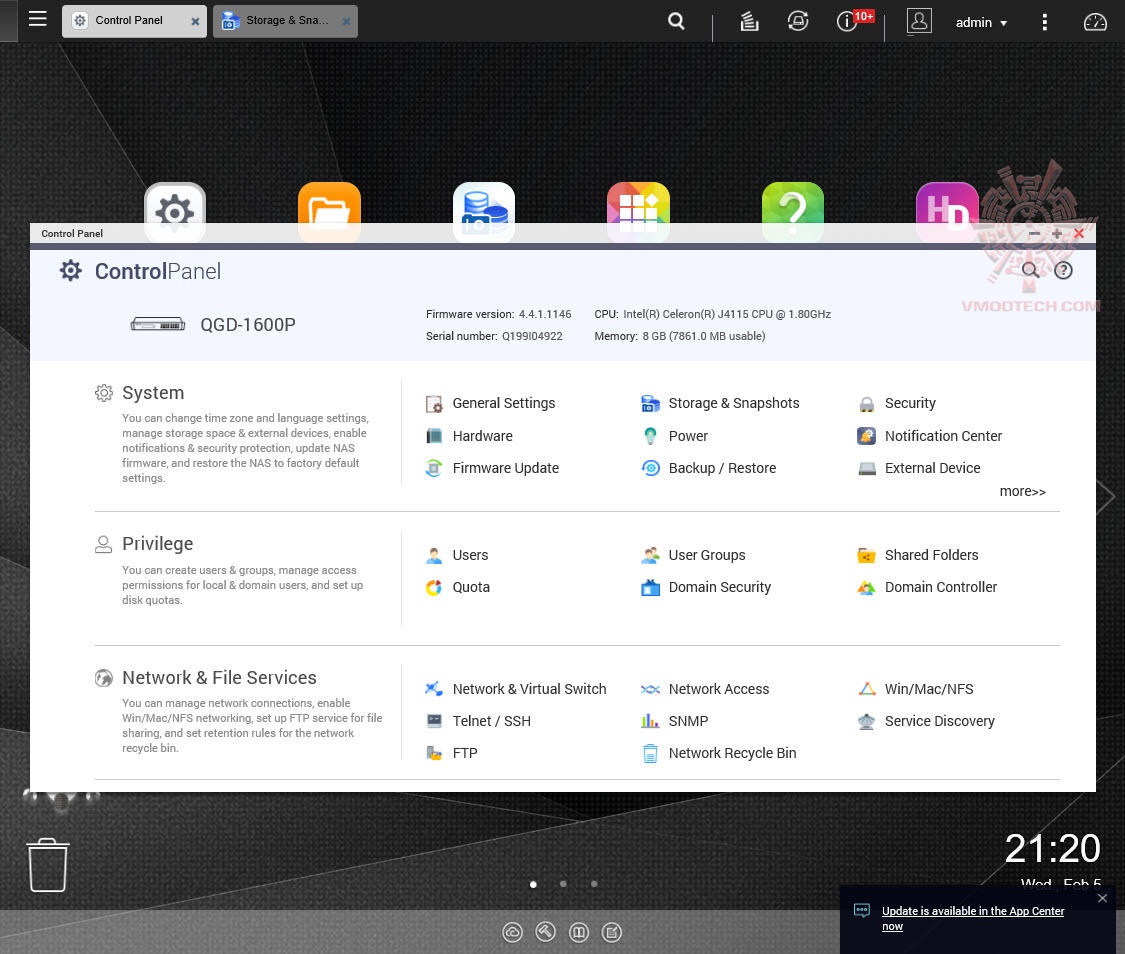Image resolution: width=1125 pixels, height=954 pixels.
Task: Switch to the Storage & Snapshots taskbar tab
Action: [x=285, y=21]
